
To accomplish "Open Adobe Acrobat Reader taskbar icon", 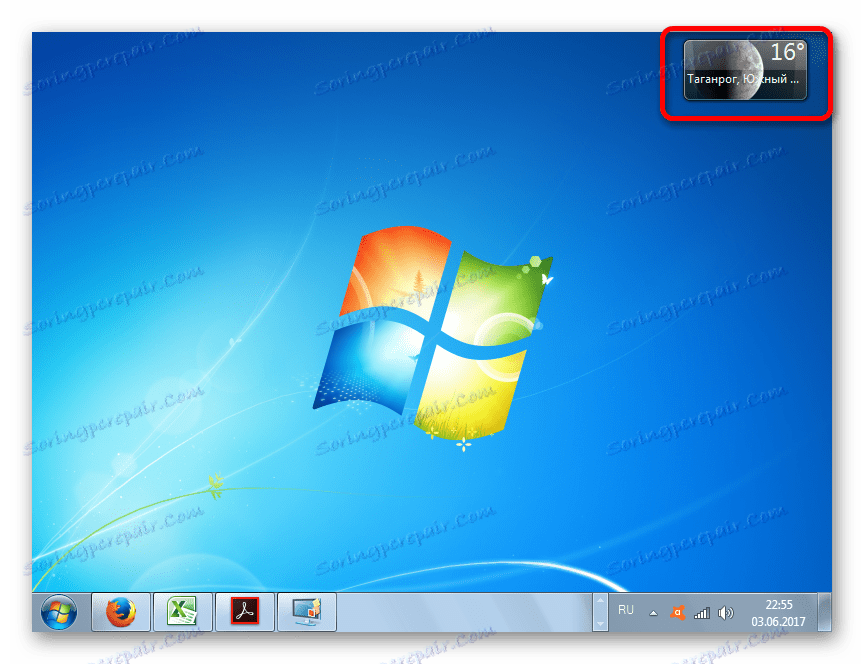I will (245, 612).
